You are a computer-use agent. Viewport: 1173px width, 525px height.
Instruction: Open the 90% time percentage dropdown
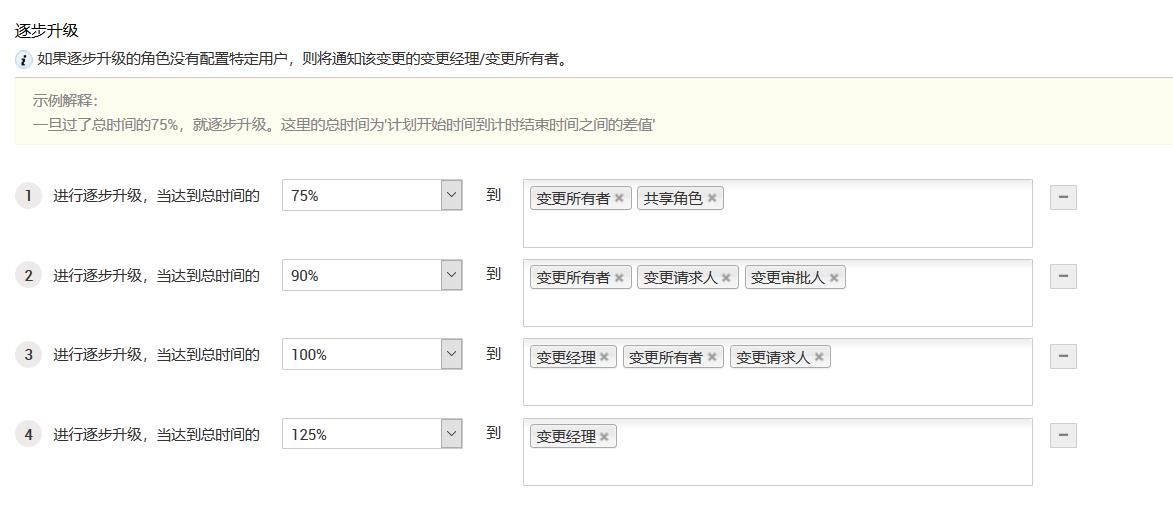[451, 275]
